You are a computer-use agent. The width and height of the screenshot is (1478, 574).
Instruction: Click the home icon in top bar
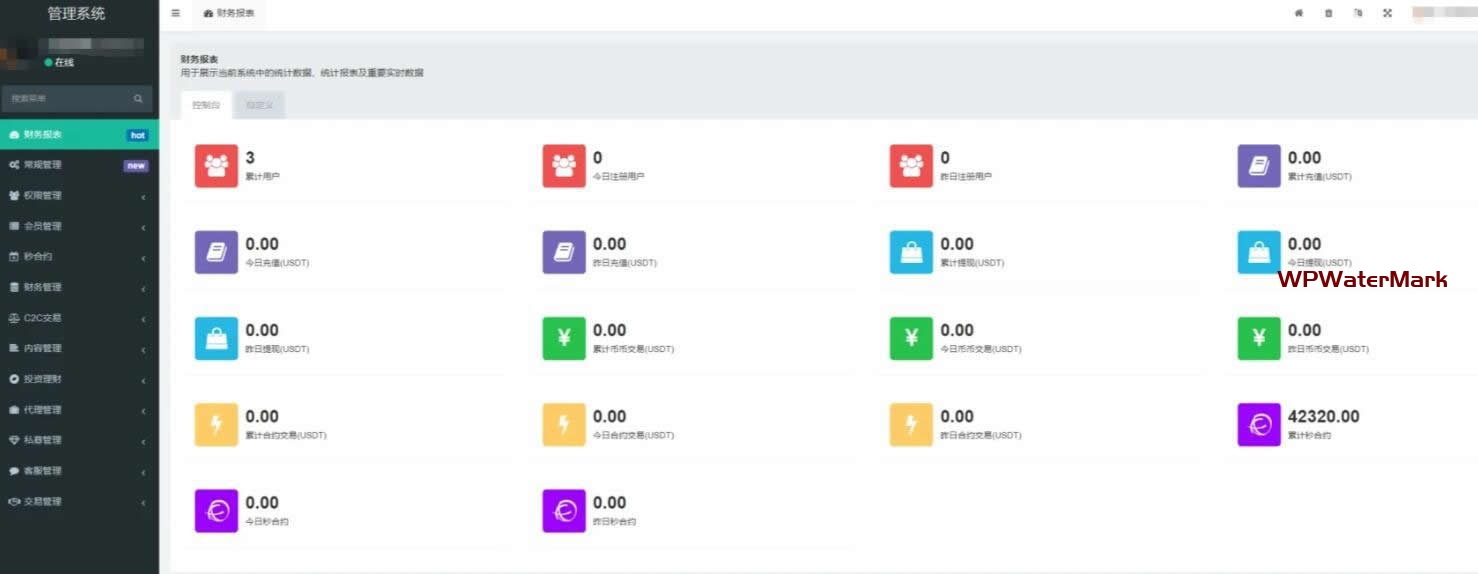1298,14
